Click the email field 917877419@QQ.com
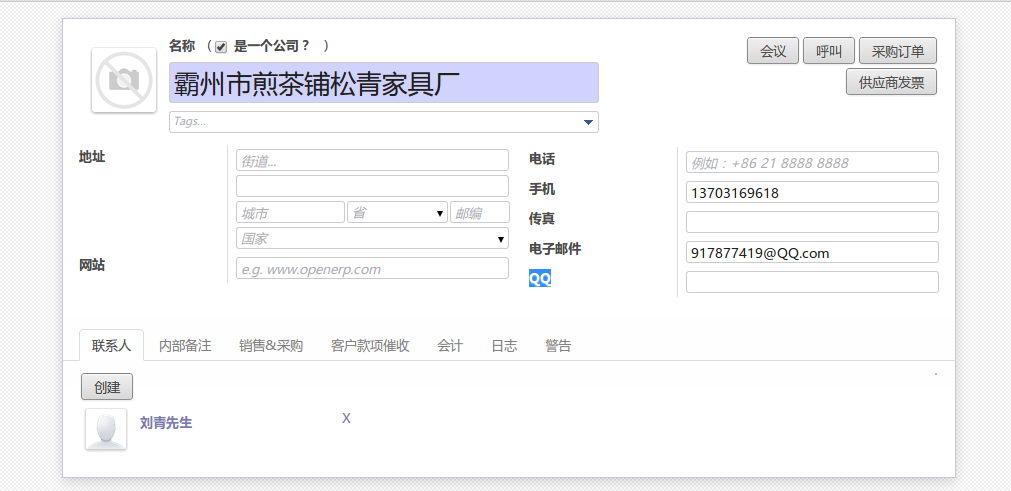 812,253
